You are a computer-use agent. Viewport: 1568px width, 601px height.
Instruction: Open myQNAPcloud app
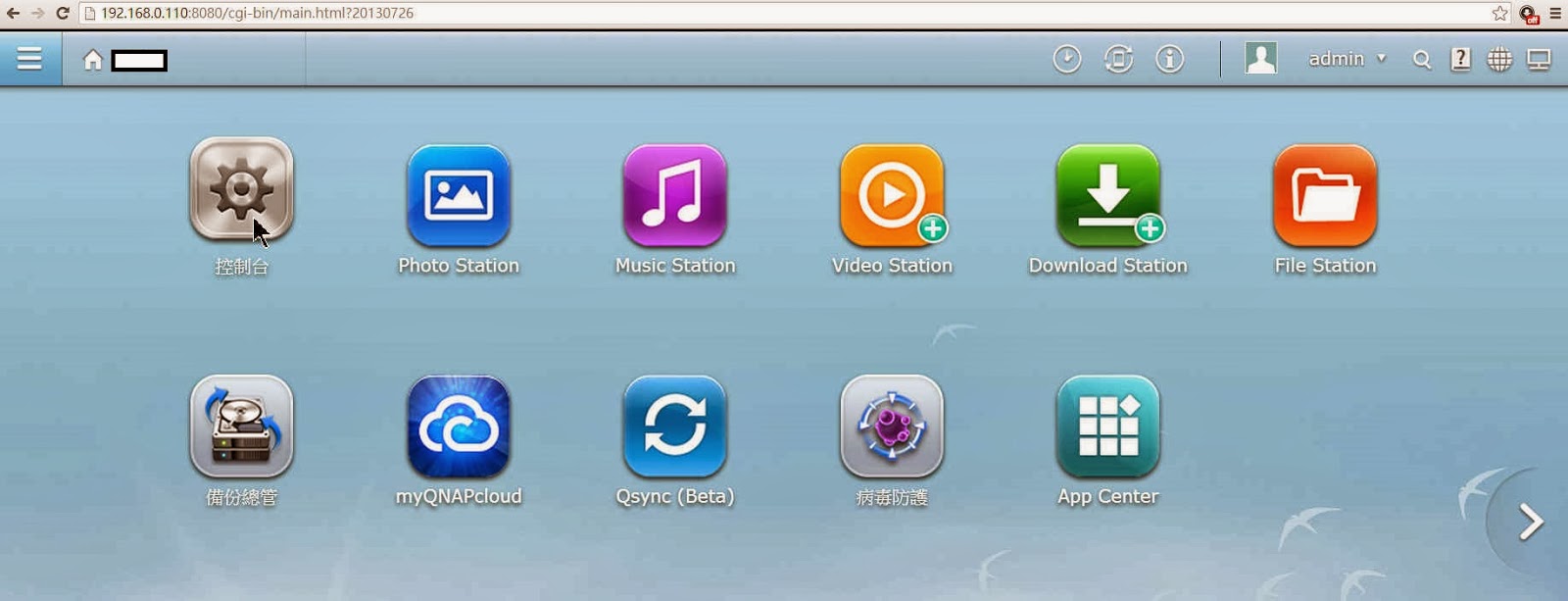459,426
